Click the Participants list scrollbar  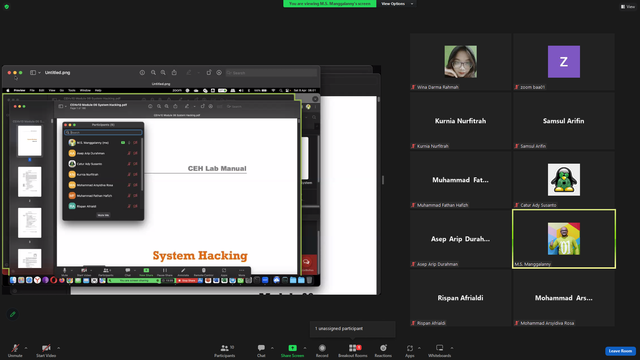tap(142, 164)
